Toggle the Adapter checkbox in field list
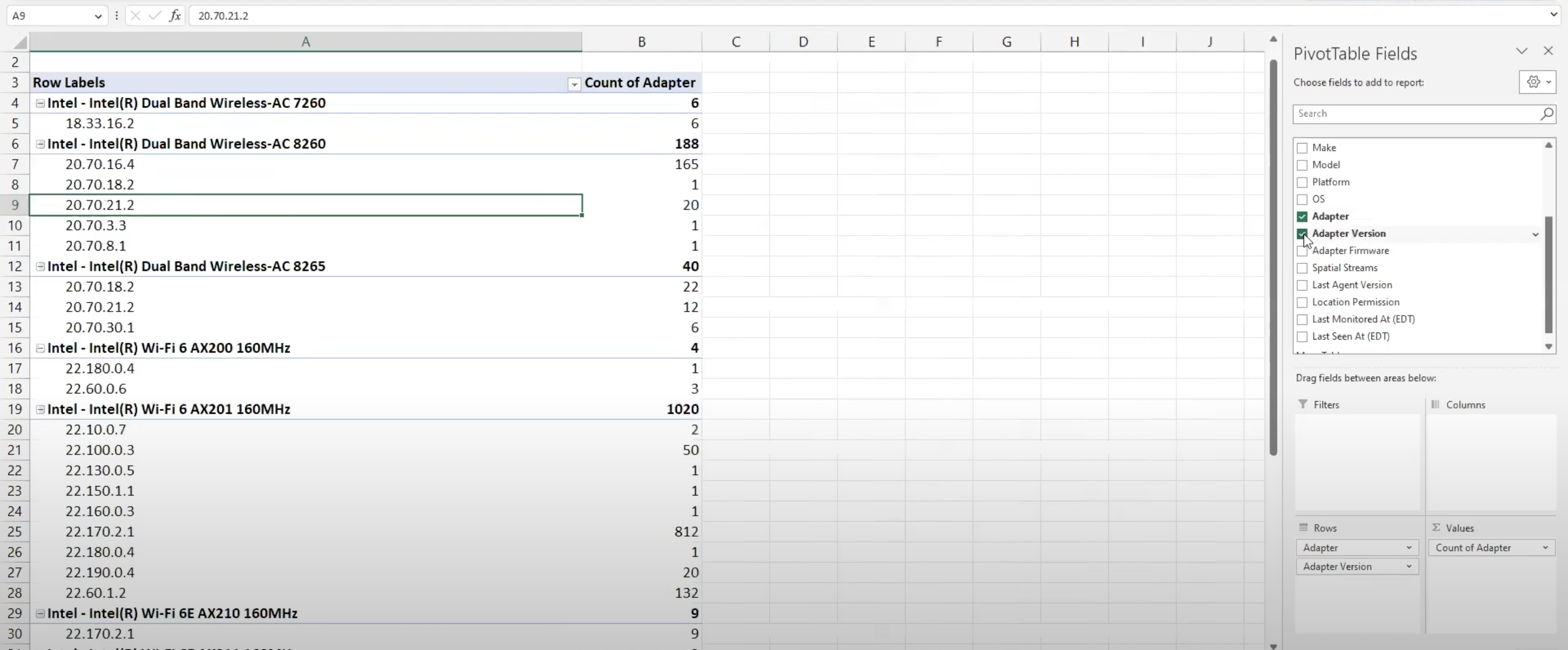The image size is (1568, 650). tap(1303, 216)
